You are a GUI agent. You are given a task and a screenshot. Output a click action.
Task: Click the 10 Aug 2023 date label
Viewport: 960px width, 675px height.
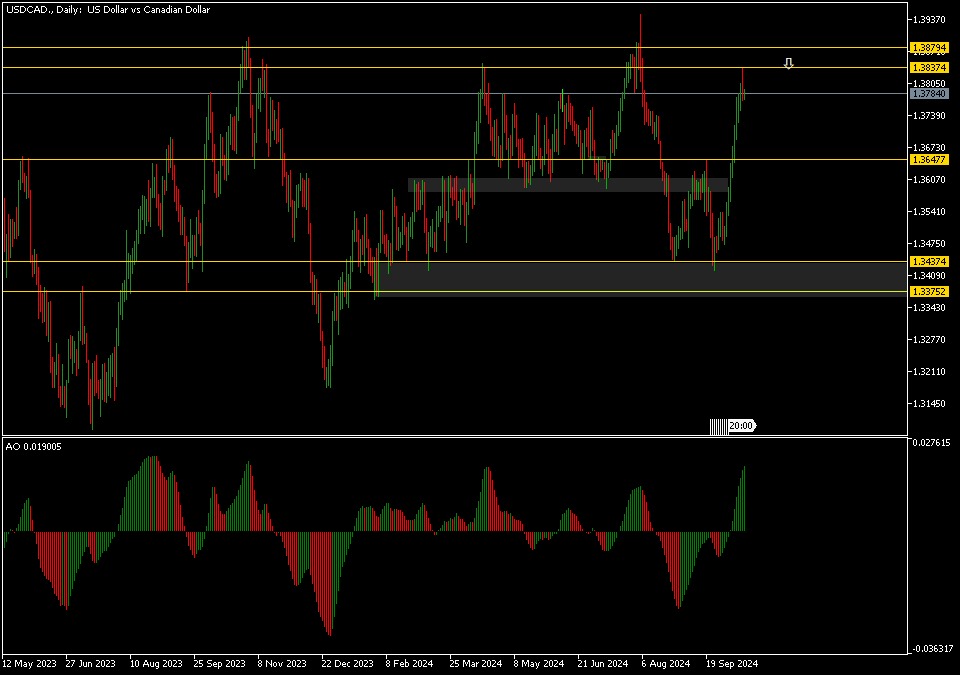point(156,663)
